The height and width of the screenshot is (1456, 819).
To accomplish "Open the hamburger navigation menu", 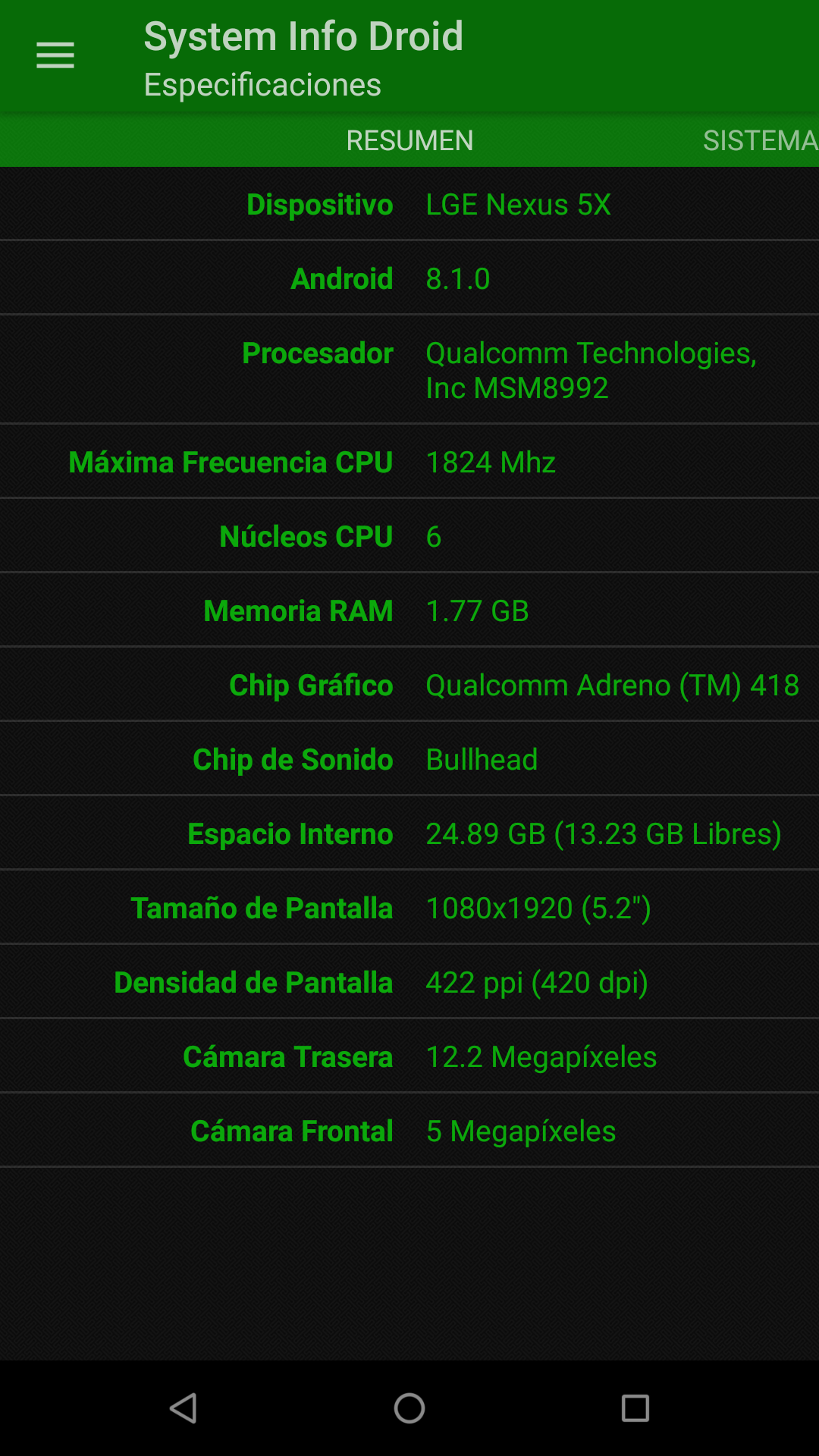I will [x=55, y=56].
